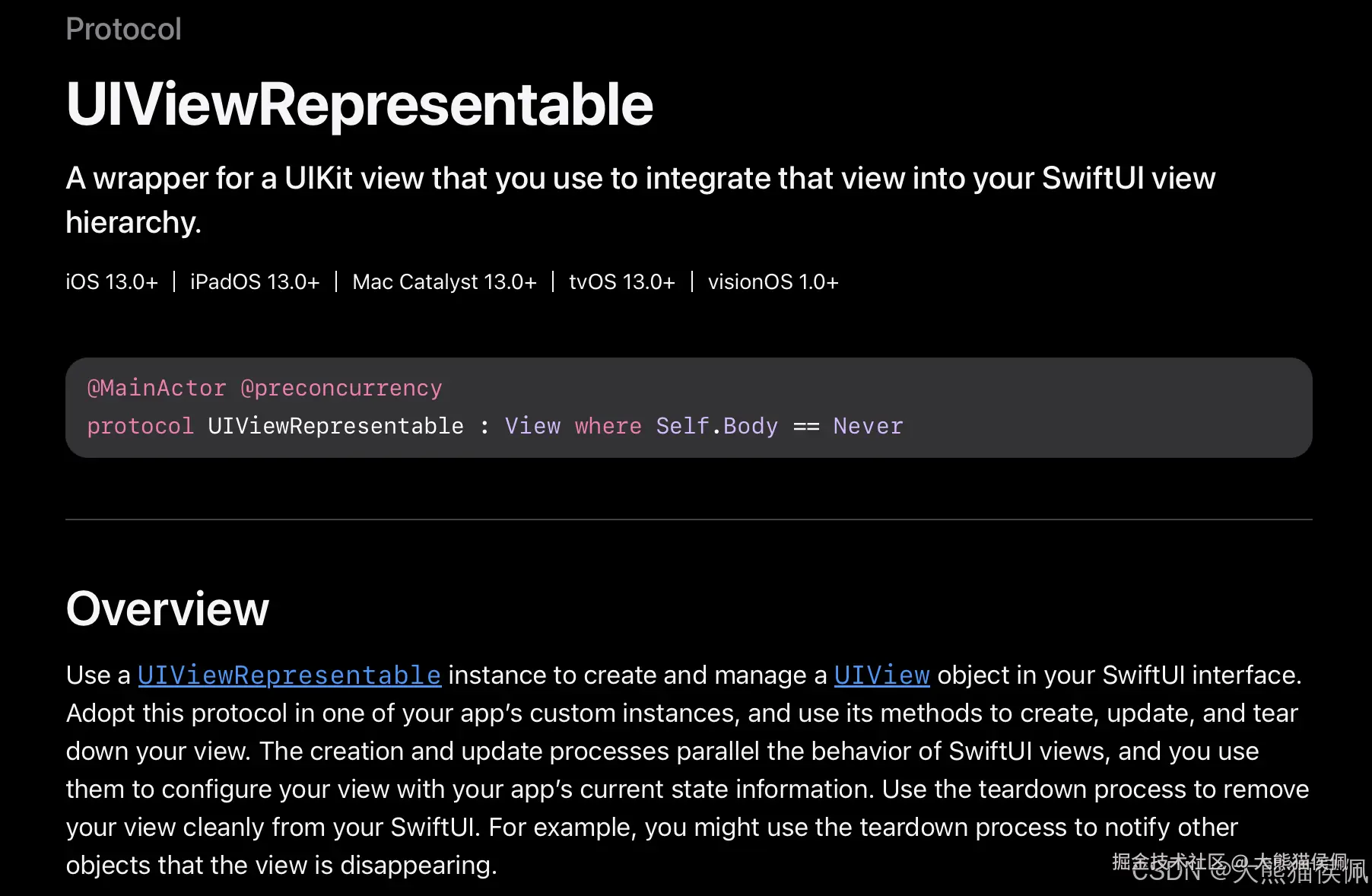Follow the UIView hyperlink

click(x=881, y=675)
